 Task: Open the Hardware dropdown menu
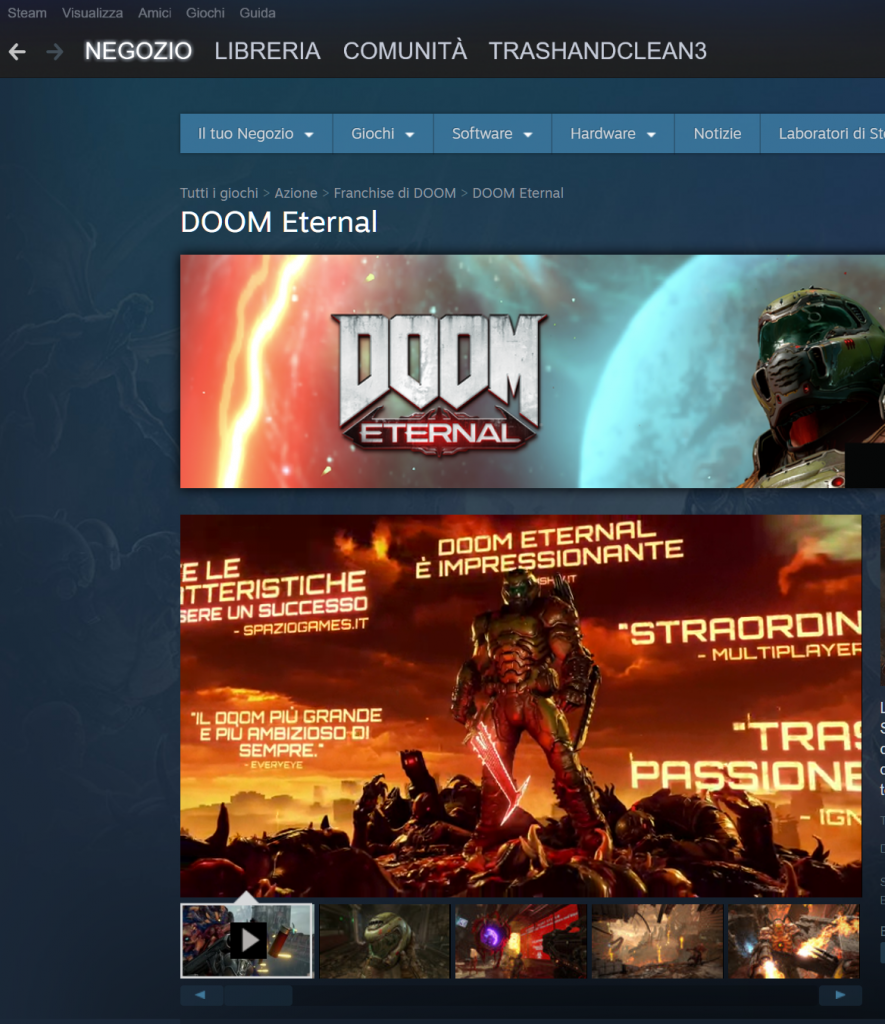pyautogui.click(x=612, y=134)
